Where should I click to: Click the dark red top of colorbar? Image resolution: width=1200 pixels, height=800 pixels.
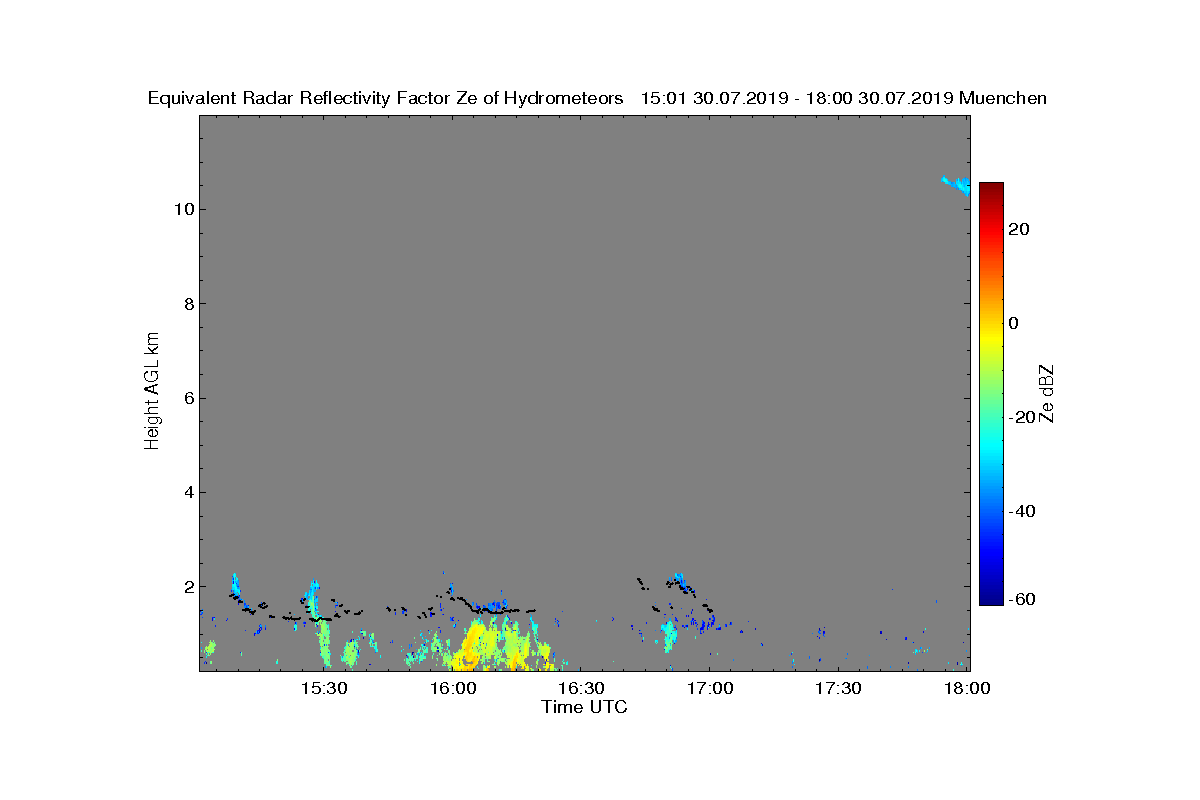click(991, 190)
